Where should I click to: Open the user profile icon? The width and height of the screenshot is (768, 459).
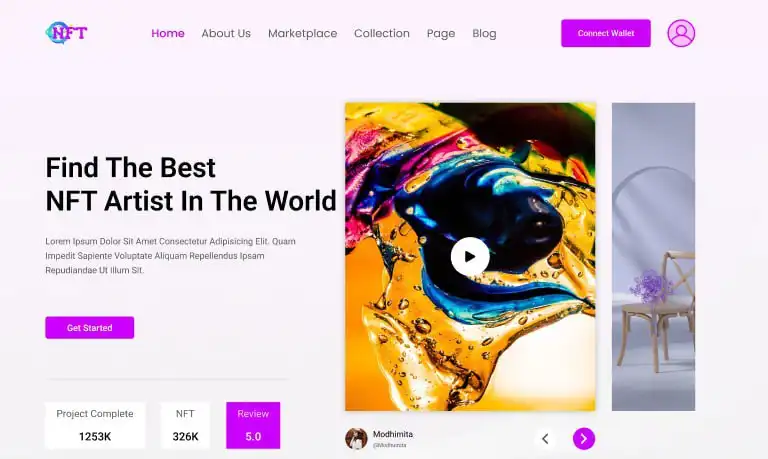tap(681, 33)
